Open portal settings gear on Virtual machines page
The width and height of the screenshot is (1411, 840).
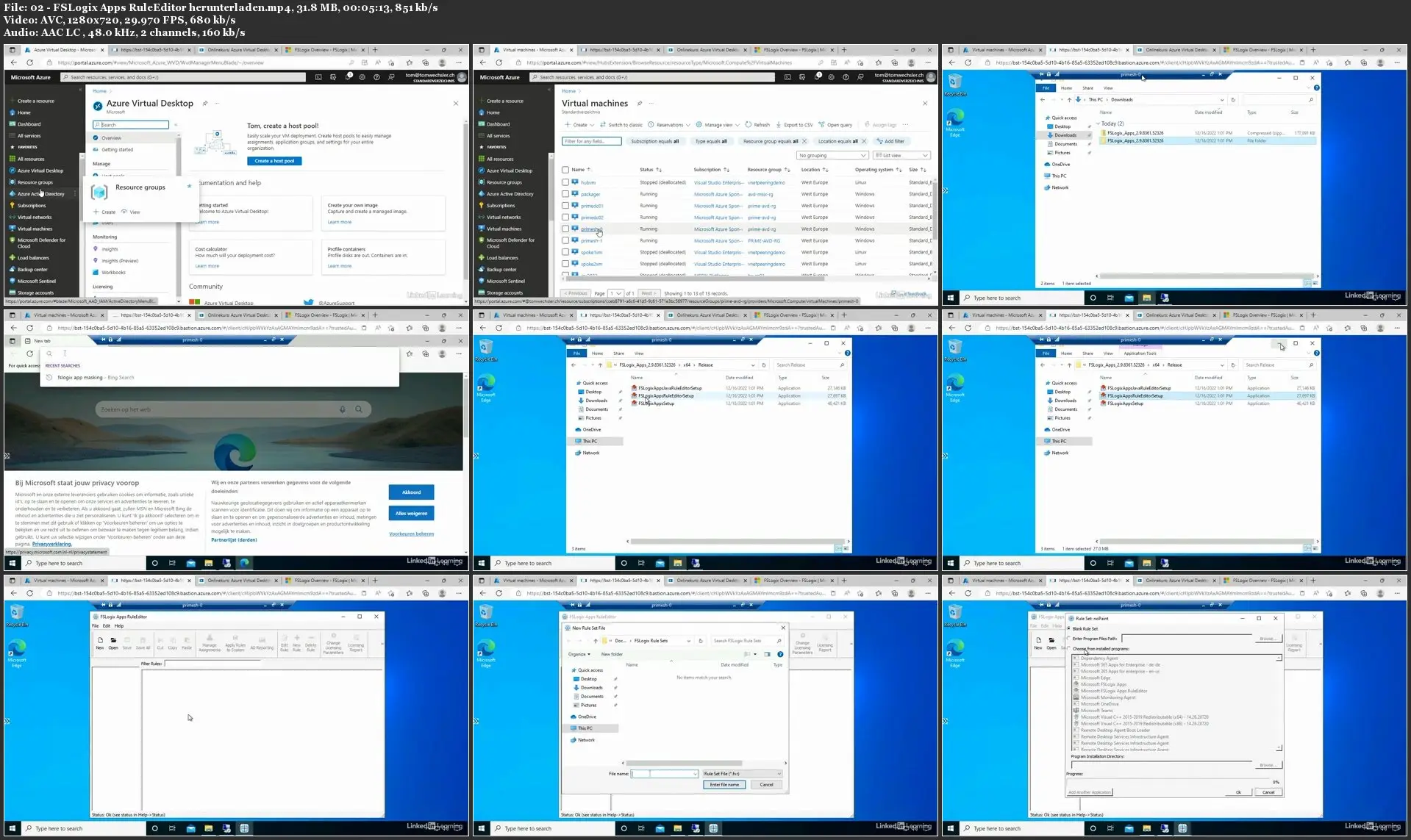coord(832,77)
